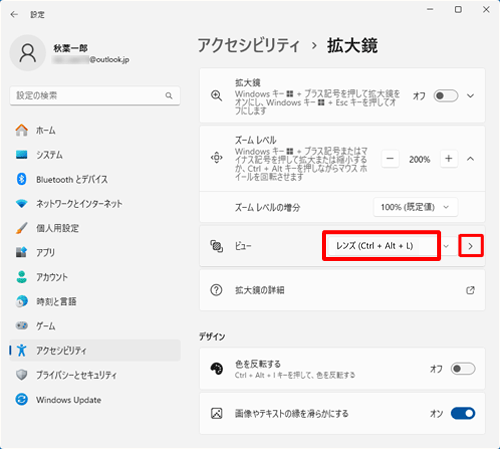500x449 pixels.
Task: Click the 秋葉一郎 account name
Action: [x=70, y=48]
